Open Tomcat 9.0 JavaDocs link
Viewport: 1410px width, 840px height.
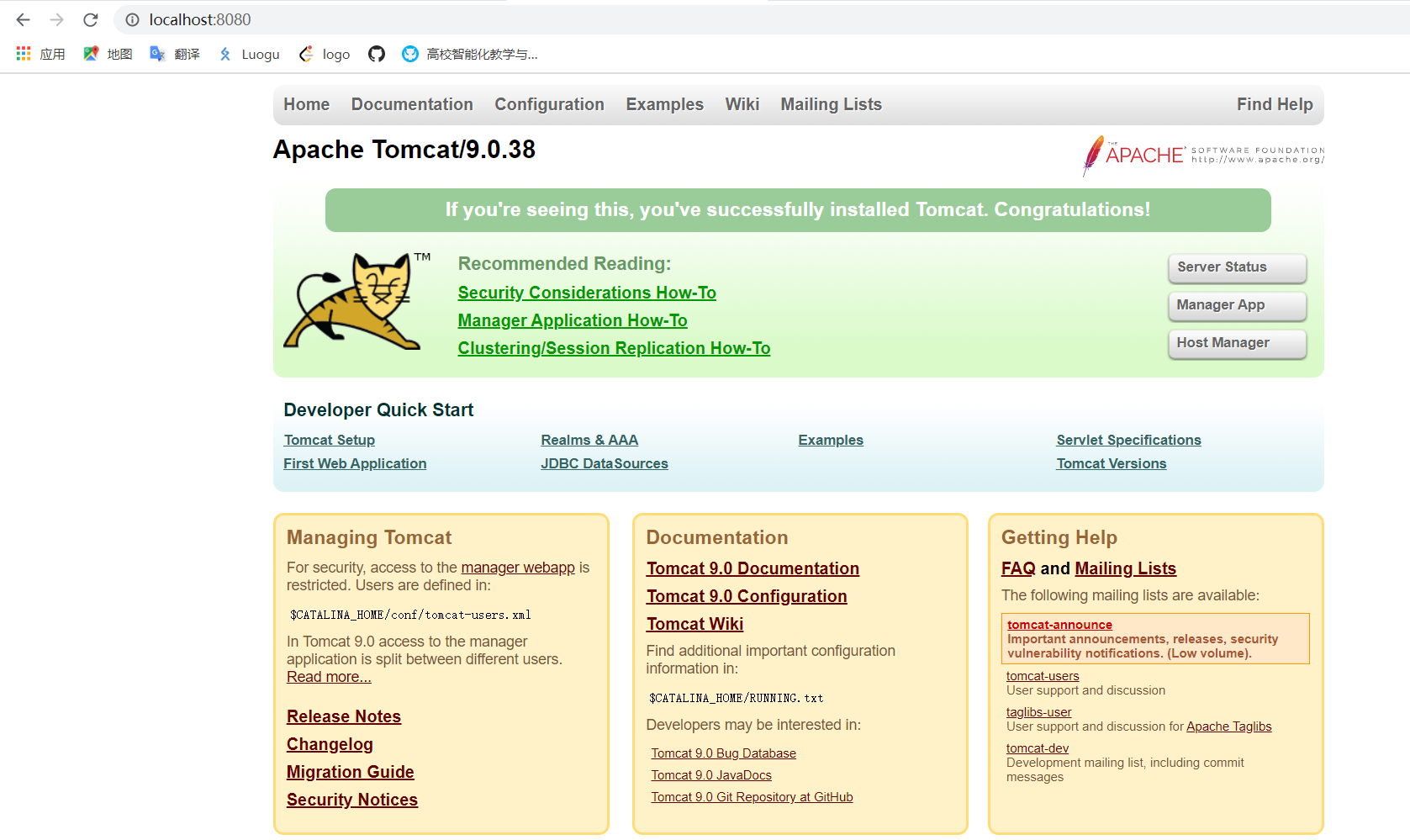711,775
